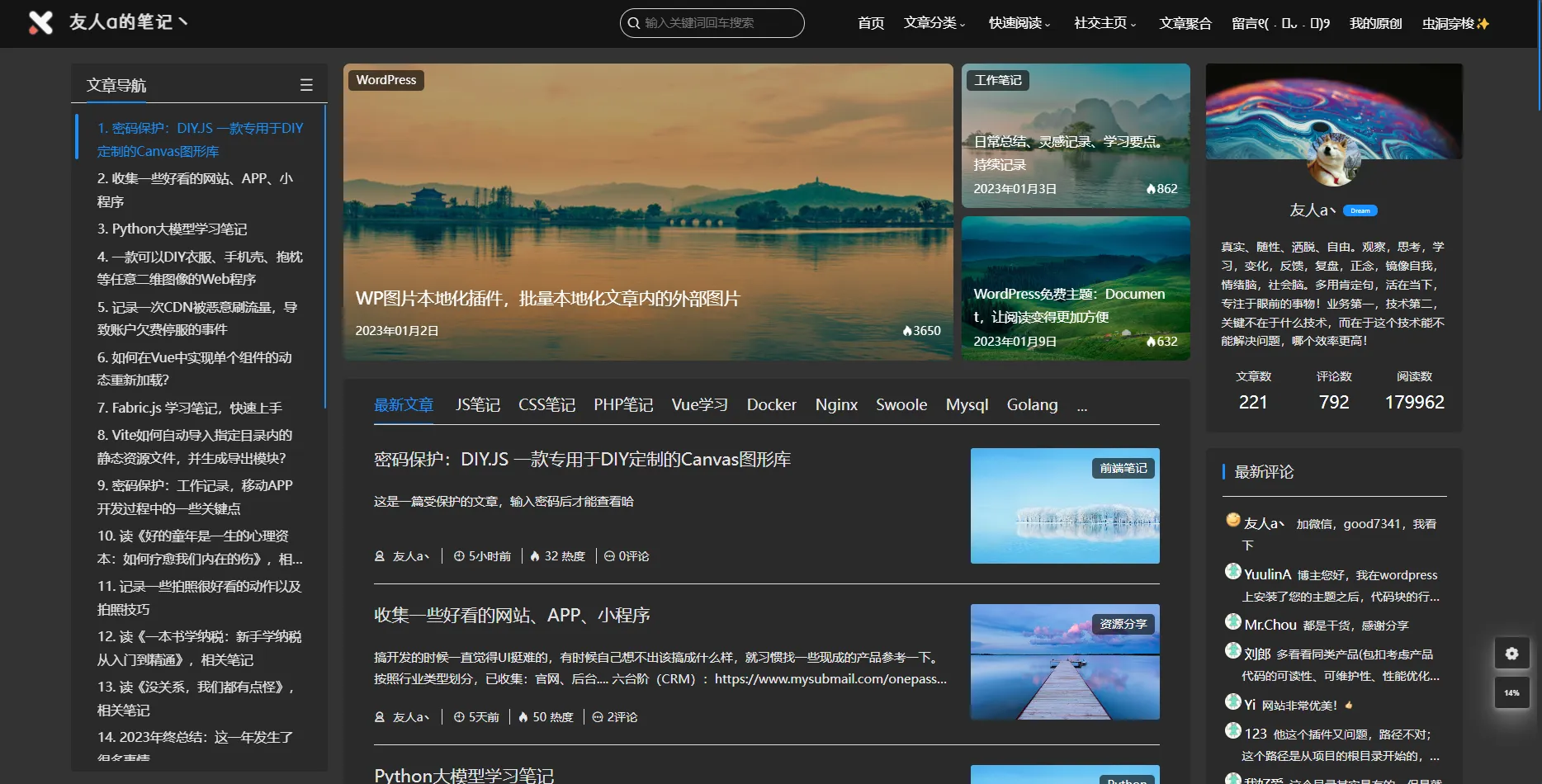This screenshot has height=784, width=1542.
Task: Switch to the Nginx tab
Action: point(836,404)
